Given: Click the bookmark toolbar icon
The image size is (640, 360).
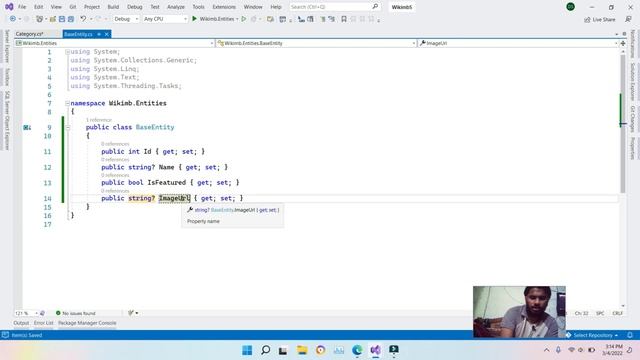Looking at the screenshot, I should point(344,19).
